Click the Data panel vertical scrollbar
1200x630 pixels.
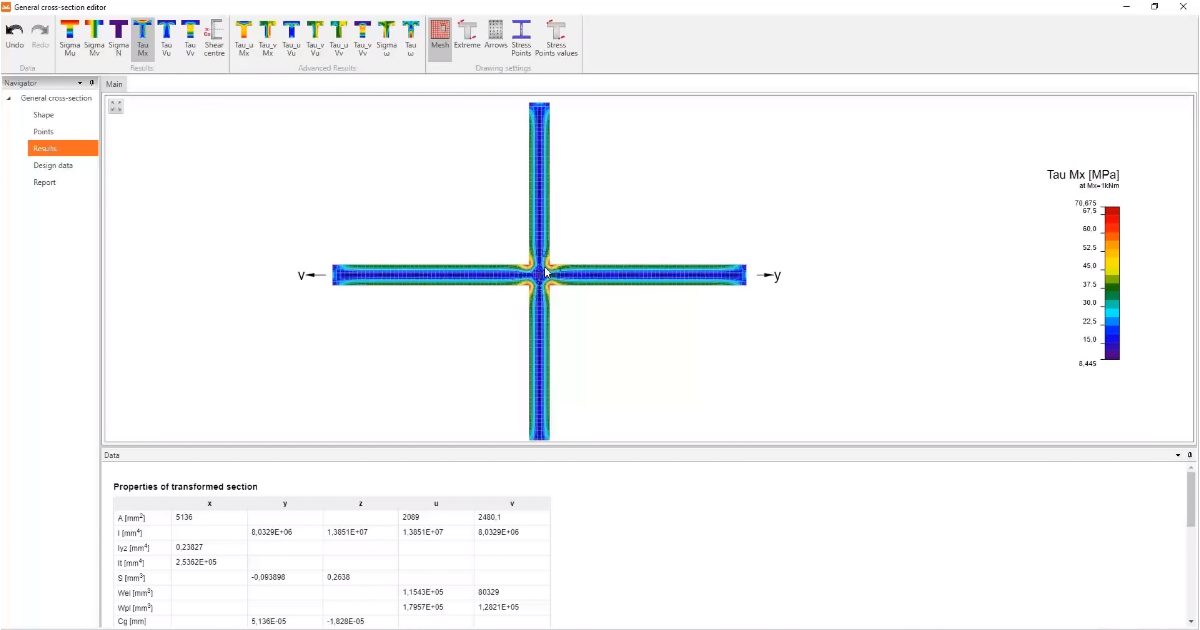coord(1190,498)
